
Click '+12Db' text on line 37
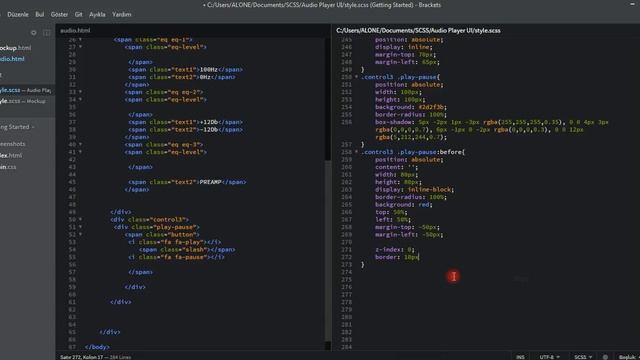(x=209, y=122)
